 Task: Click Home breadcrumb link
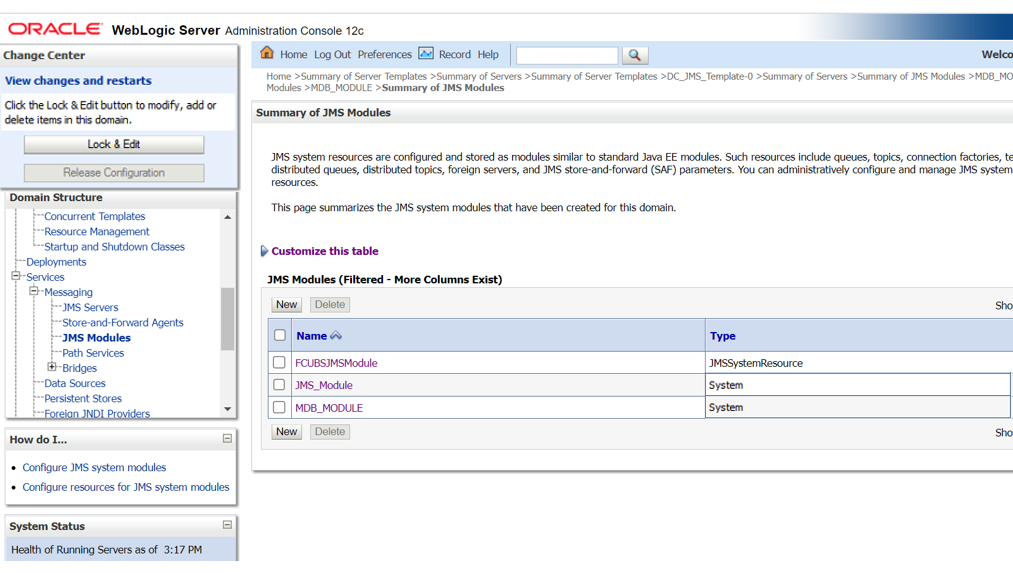tap(278, 76)
